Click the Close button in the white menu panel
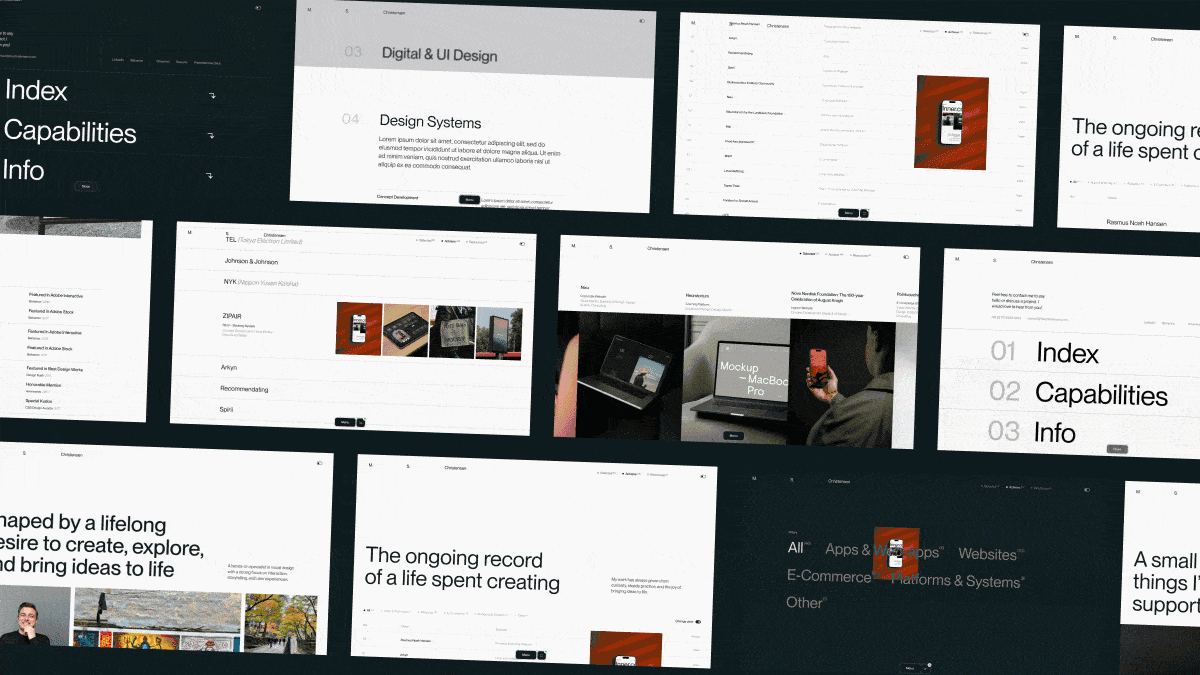The height and width of the screenshot is (675, 1200). click(x=1117, y=449)
